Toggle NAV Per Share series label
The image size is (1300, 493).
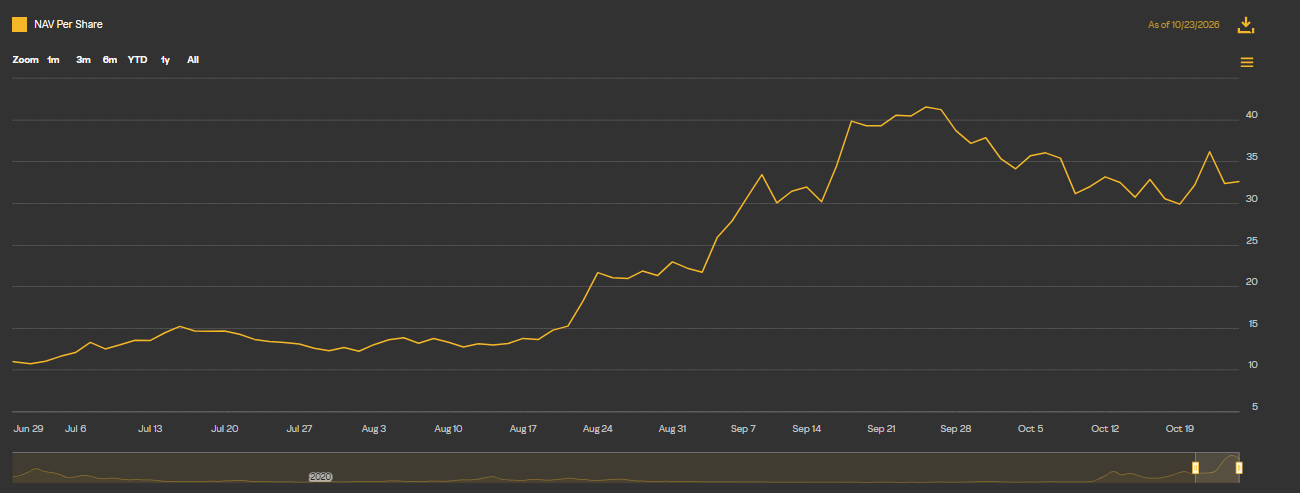pyautogui.click(x=68, y=24)
